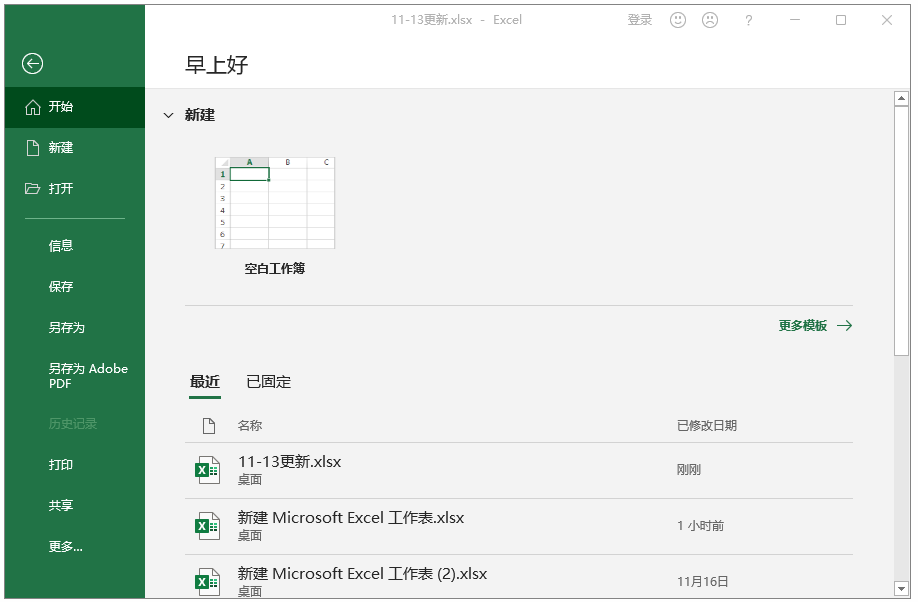Screen dimensions: 918x602
Task: Maximize the Excel window
Action: pos(841,20)
